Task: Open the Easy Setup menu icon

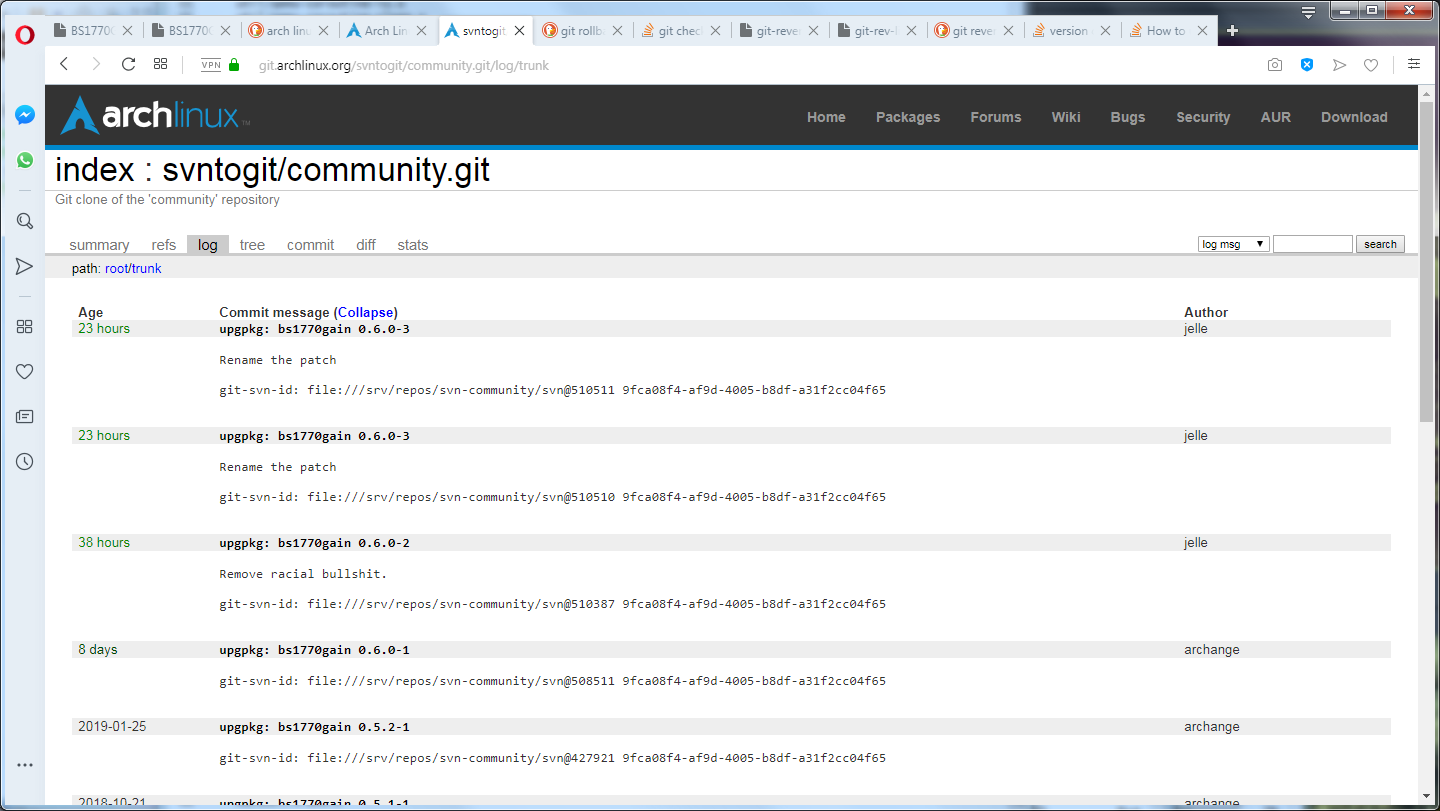Action: (1413, 64)
